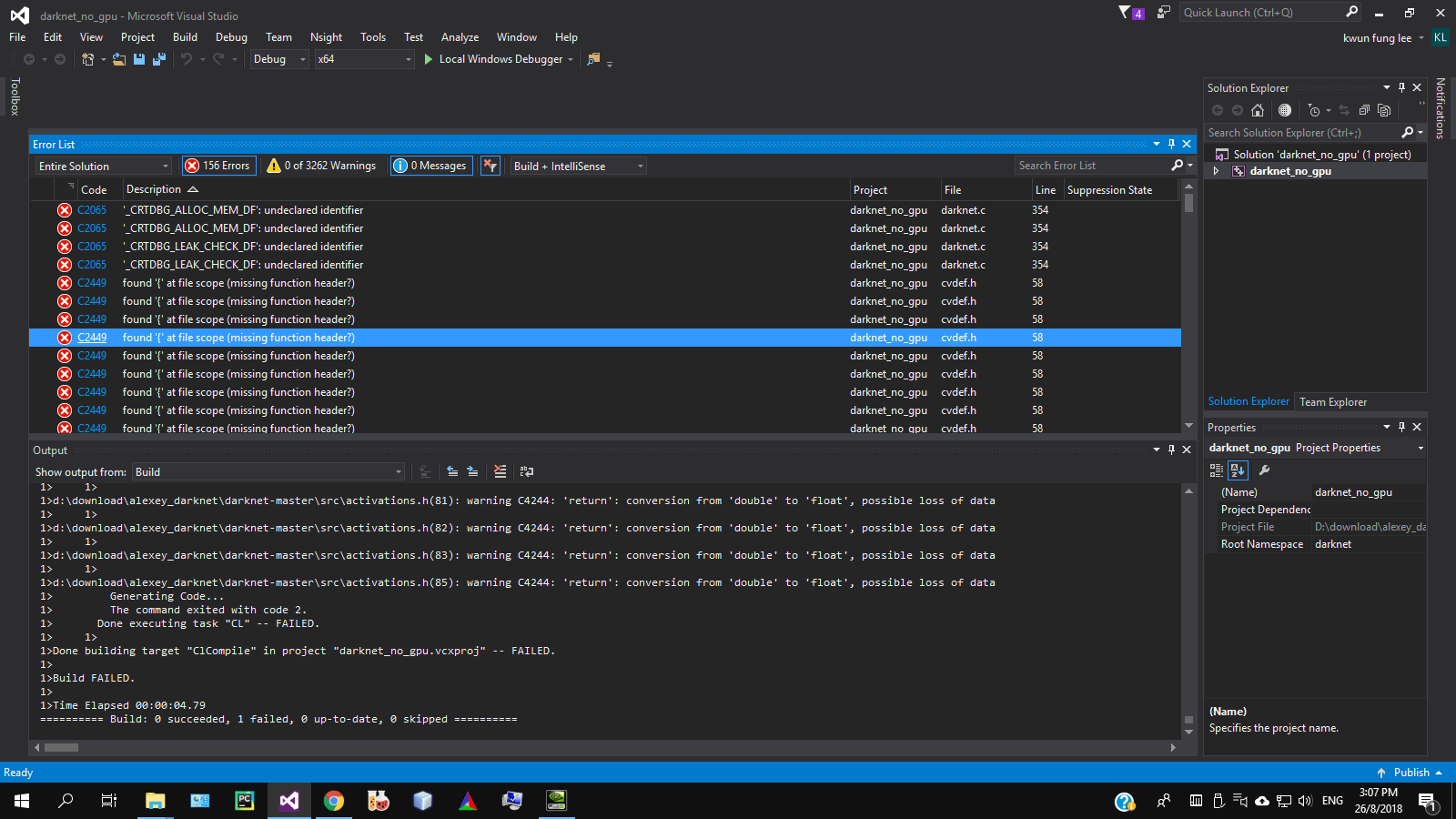The width and height of the screenshot is (1456, 819).
Task: Sort by Project column header
Action: tap(894, 190)
